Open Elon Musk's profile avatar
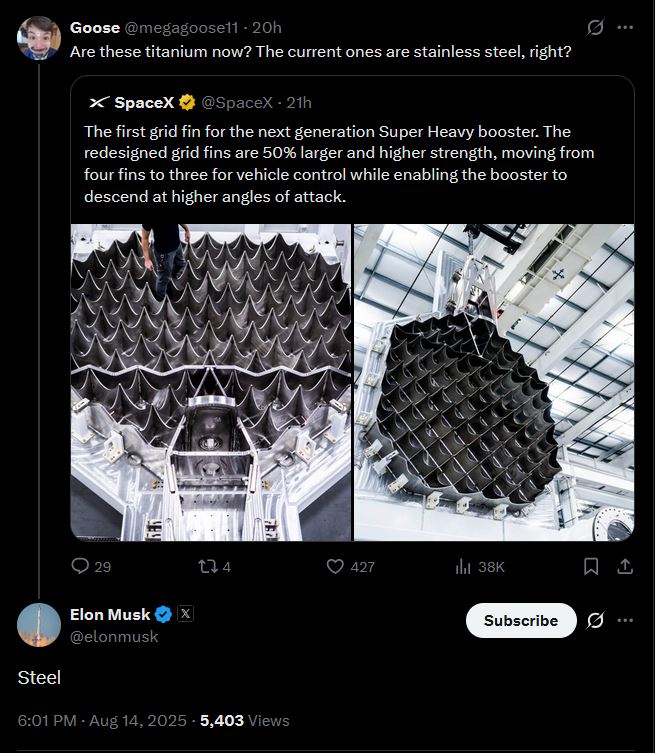The width and height of the screenshot is (655, 753). [x=39, y=625]
